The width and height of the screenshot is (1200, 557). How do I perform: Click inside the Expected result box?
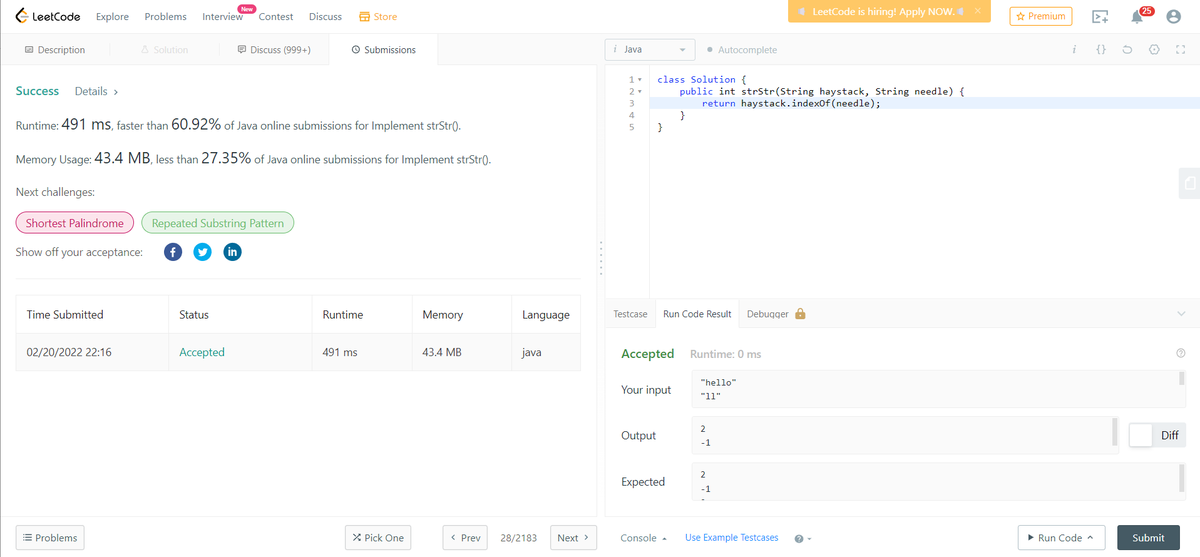tap(939, 481)
